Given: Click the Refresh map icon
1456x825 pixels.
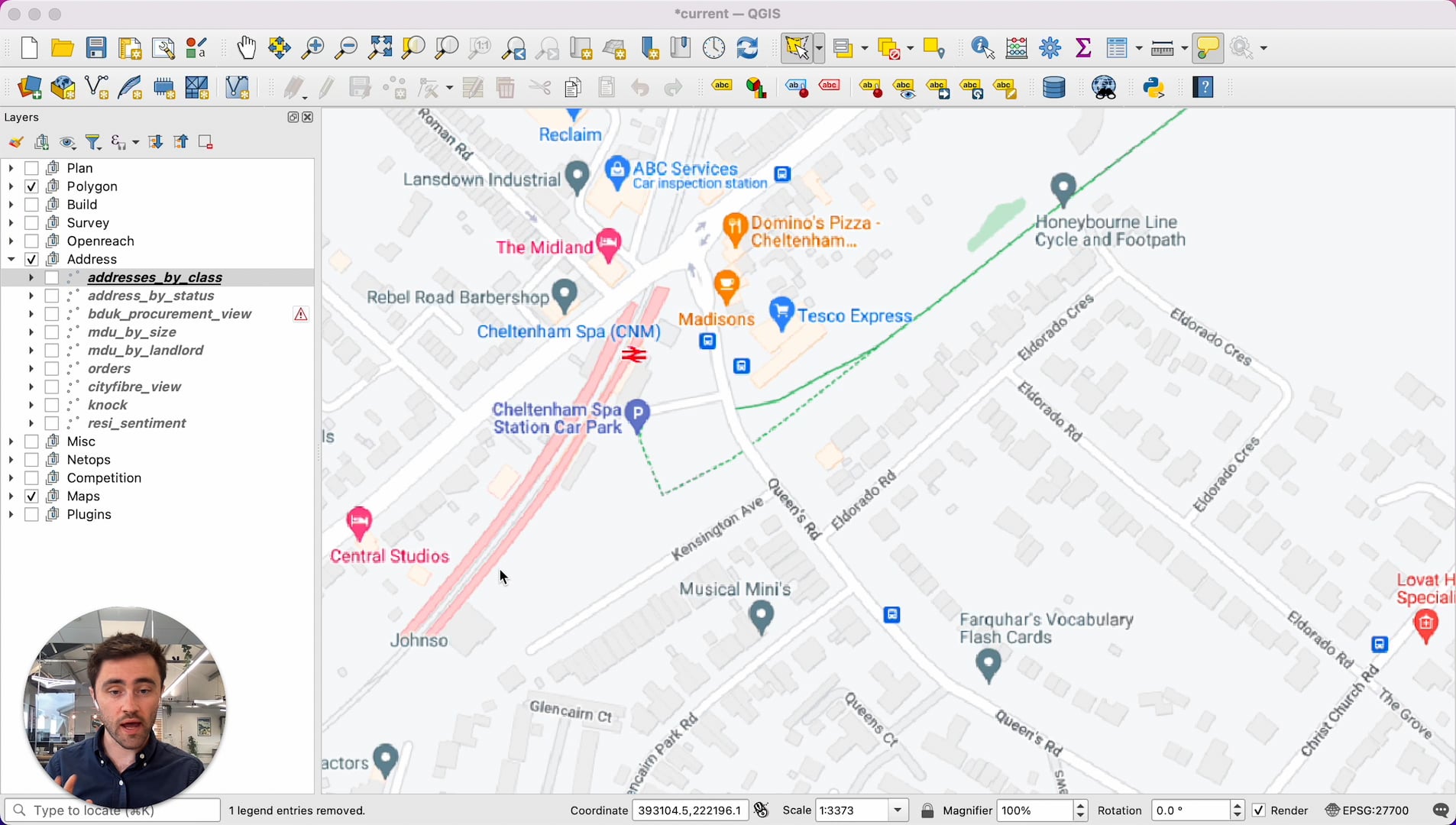Looking at the screenshot, I should [x=747, y=48].
